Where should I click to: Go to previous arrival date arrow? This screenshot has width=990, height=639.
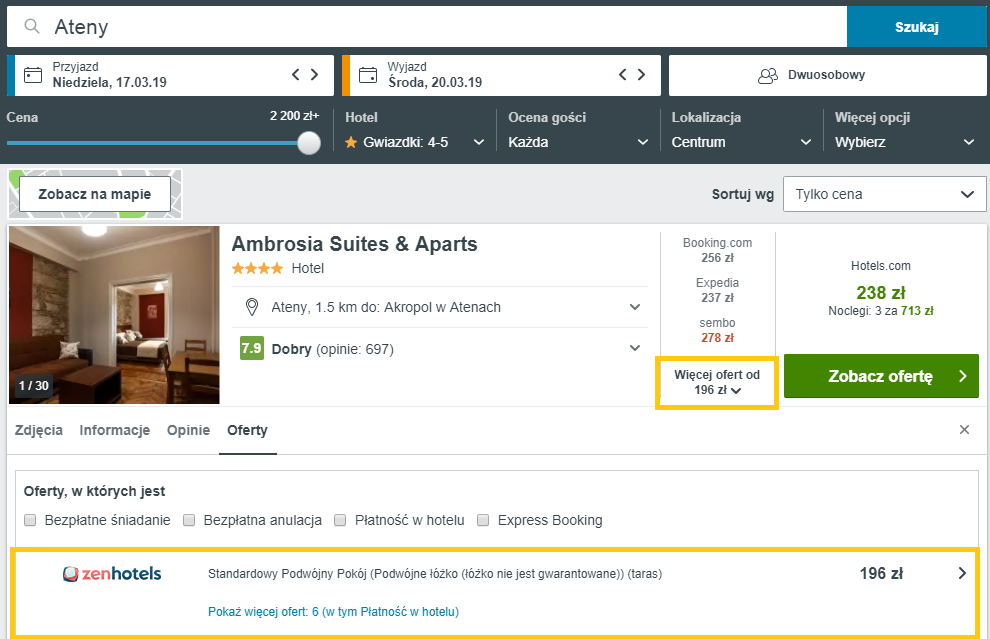click(295, 75)
